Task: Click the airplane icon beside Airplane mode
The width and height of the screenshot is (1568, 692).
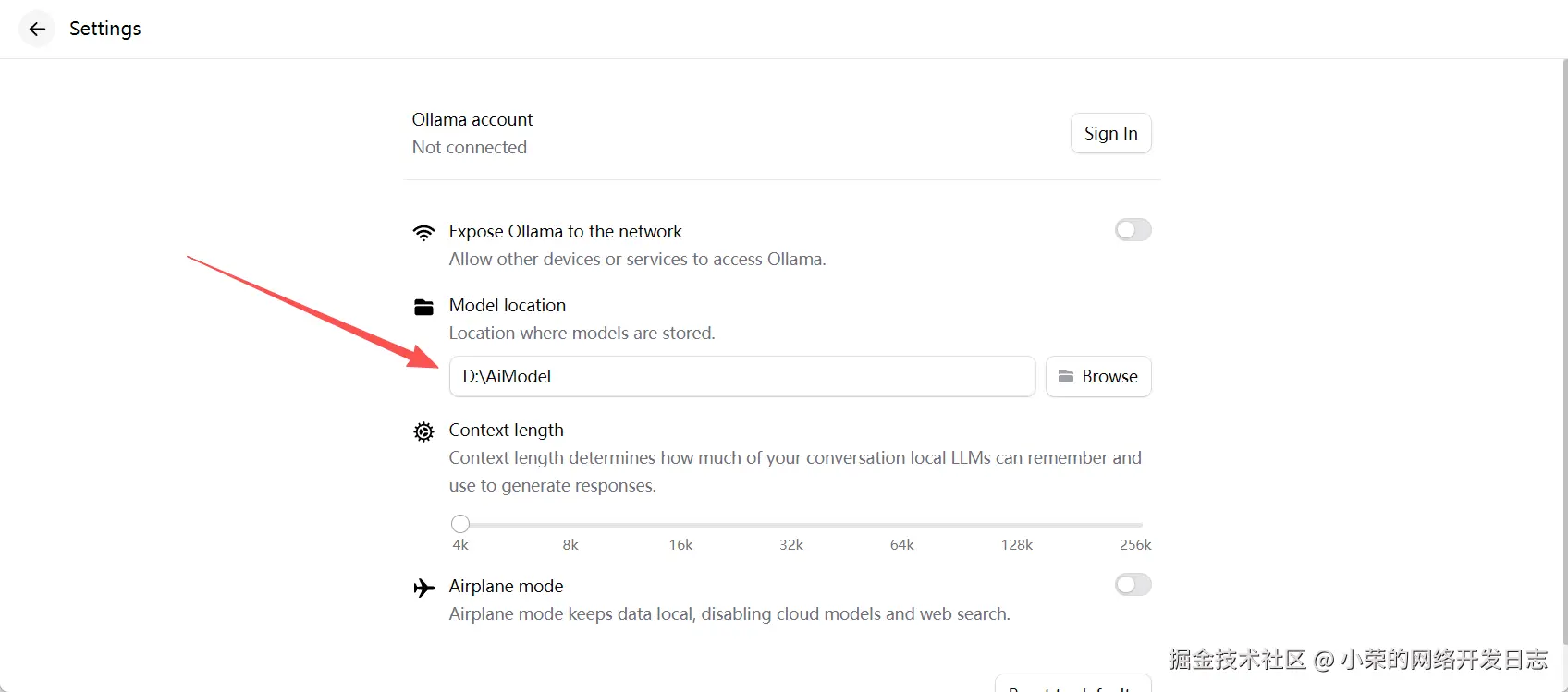Action: (x=423, y=588)
